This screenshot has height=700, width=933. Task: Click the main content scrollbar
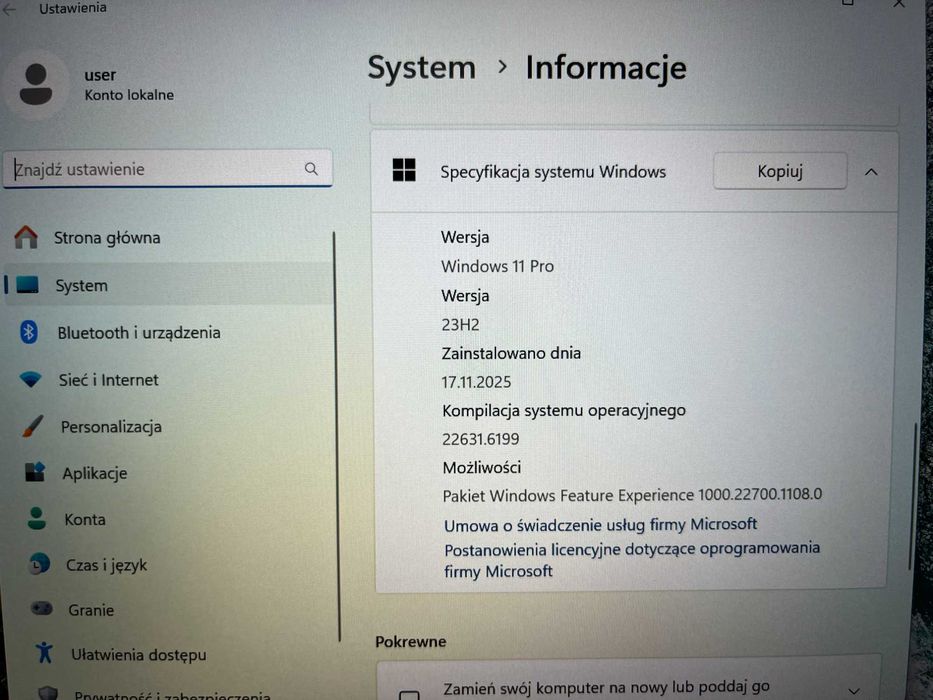pyautogui.click(x=912, y=495)
